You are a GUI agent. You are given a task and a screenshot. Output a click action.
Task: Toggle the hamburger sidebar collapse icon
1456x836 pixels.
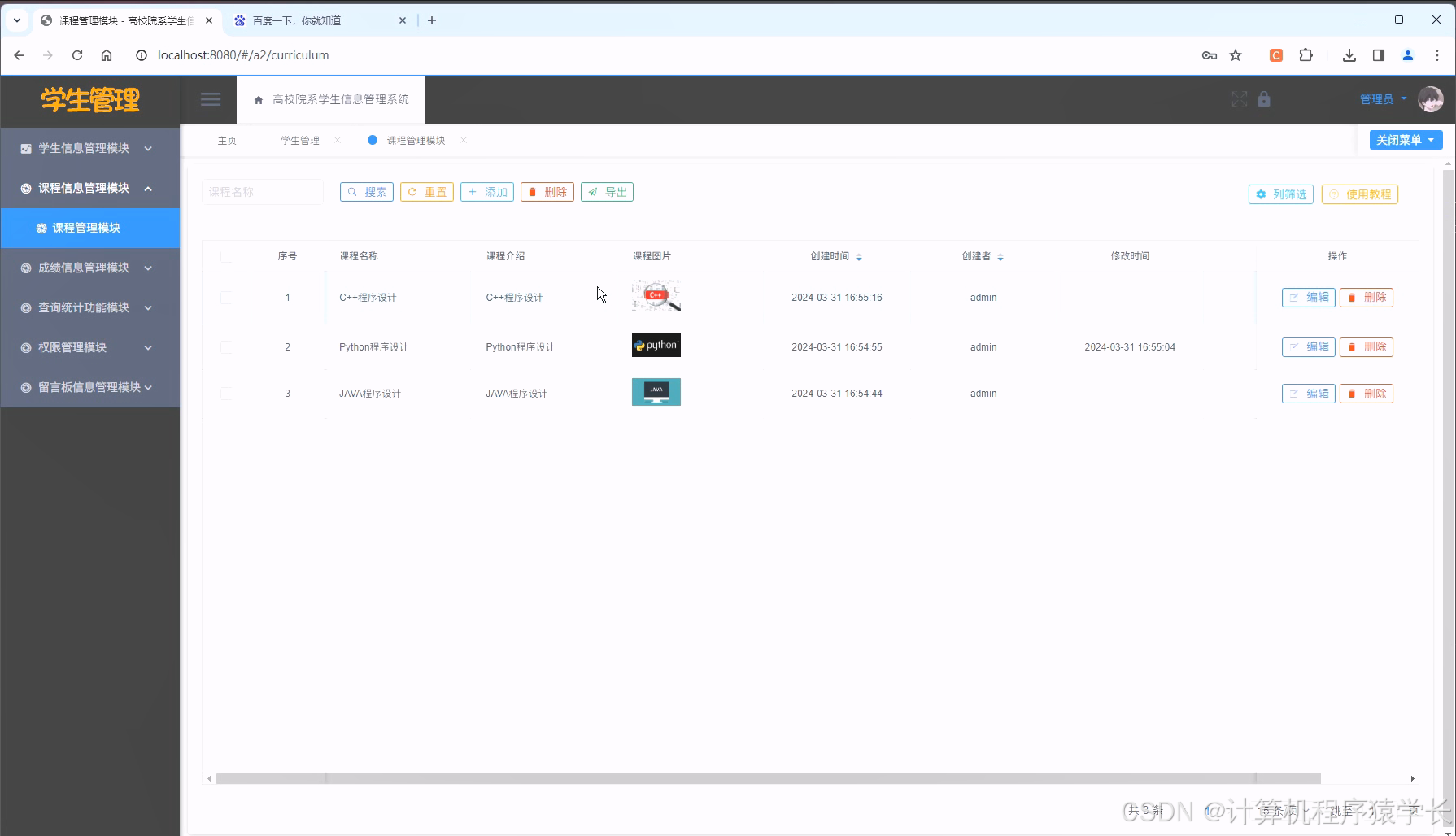coord(211,99)
